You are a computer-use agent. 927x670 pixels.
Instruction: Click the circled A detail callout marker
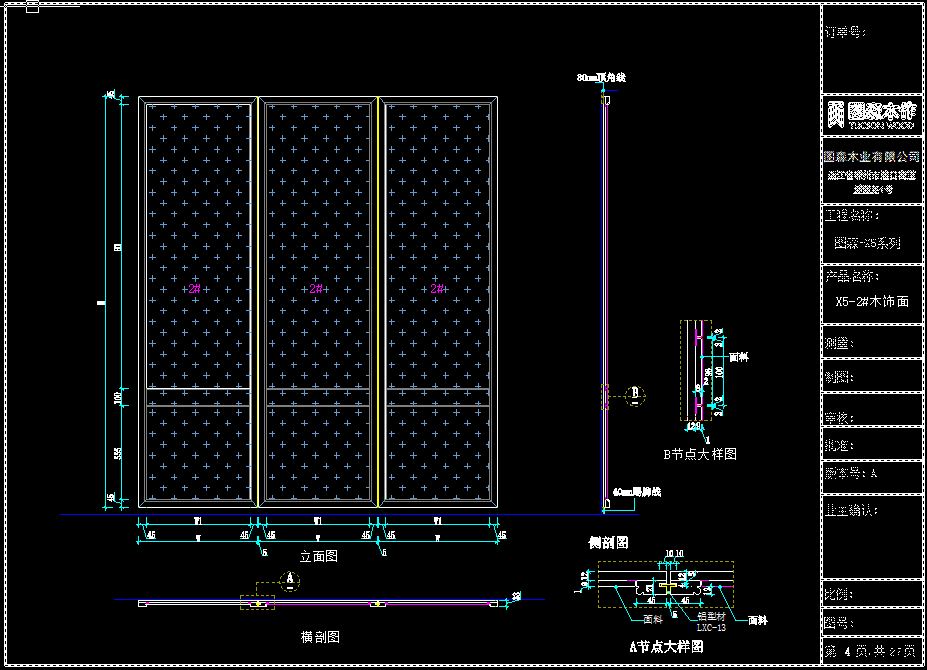290,579
